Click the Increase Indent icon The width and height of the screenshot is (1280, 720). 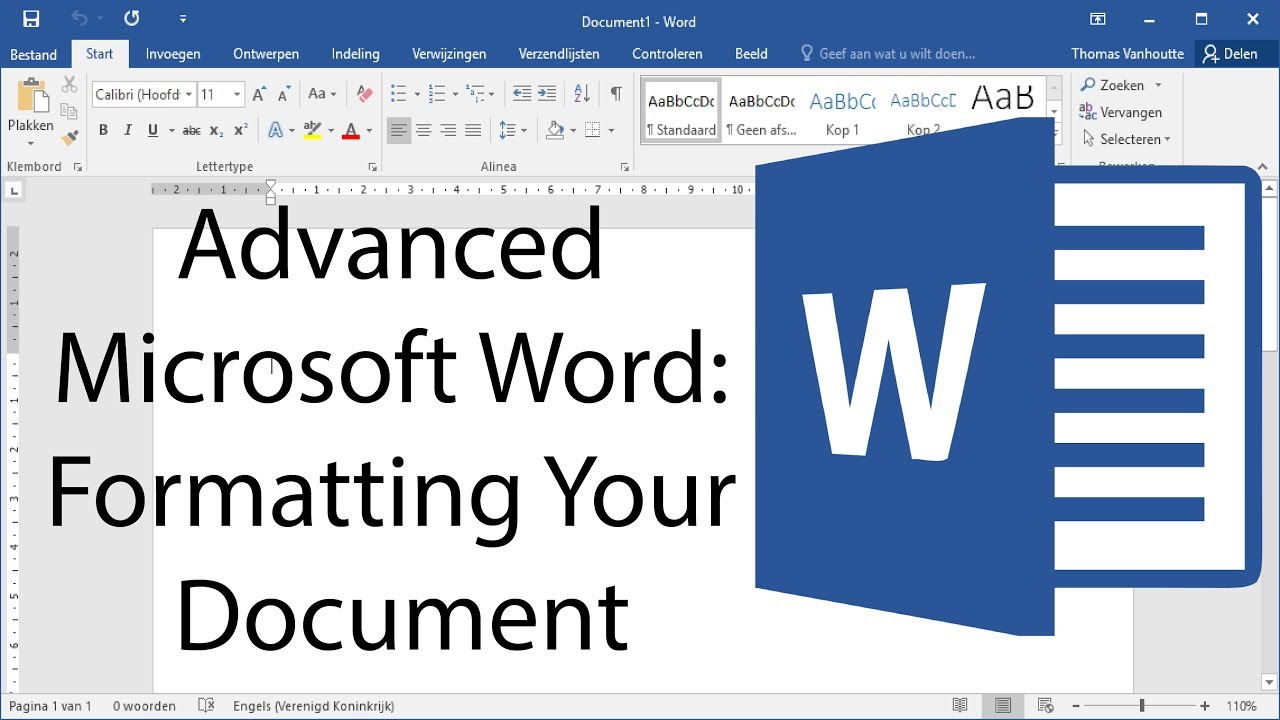coord(547,94)
